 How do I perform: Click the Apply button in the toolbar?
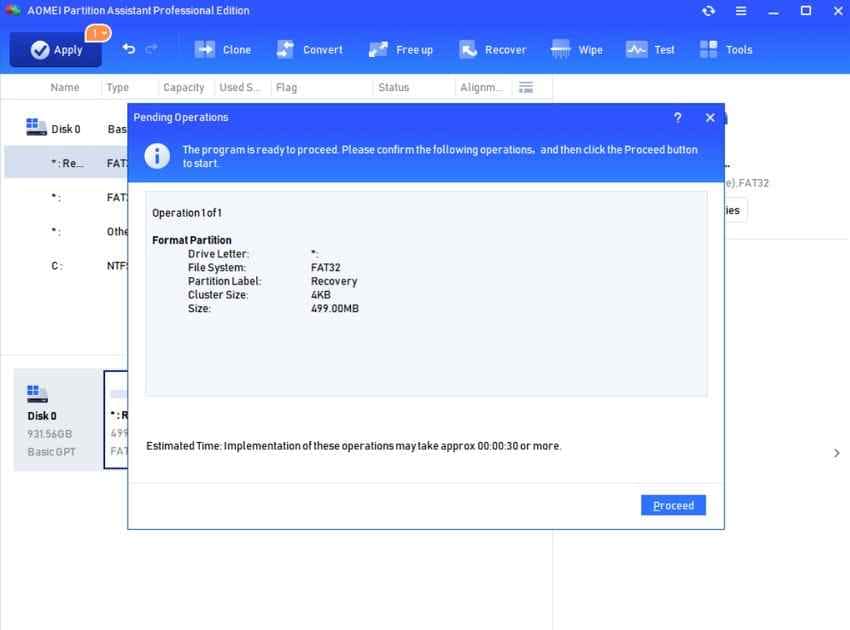(56, 50)
